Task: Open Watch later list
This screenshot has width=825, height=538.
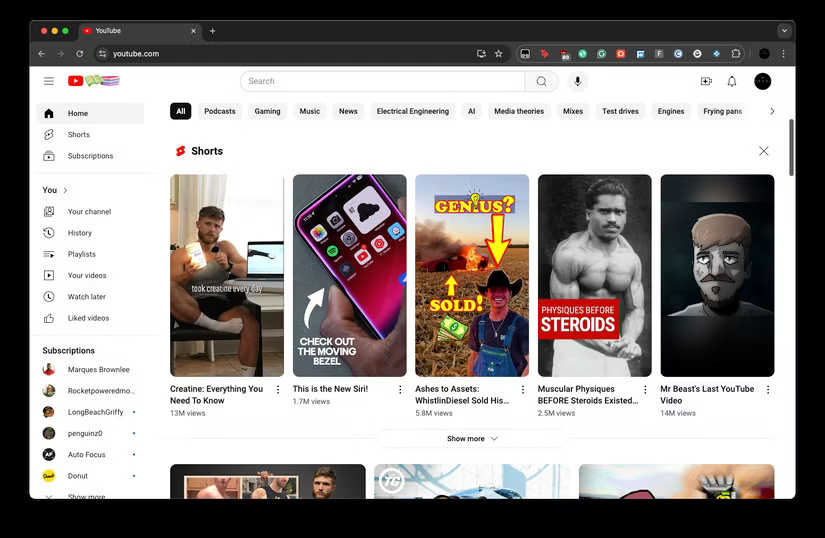Action: [90, 297]
